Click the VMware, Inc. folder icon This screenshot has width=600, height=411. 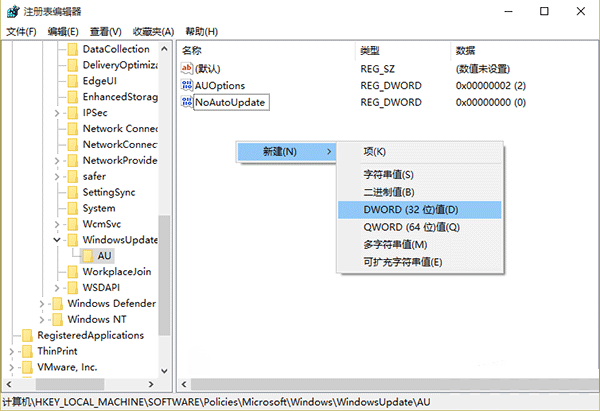26,367
